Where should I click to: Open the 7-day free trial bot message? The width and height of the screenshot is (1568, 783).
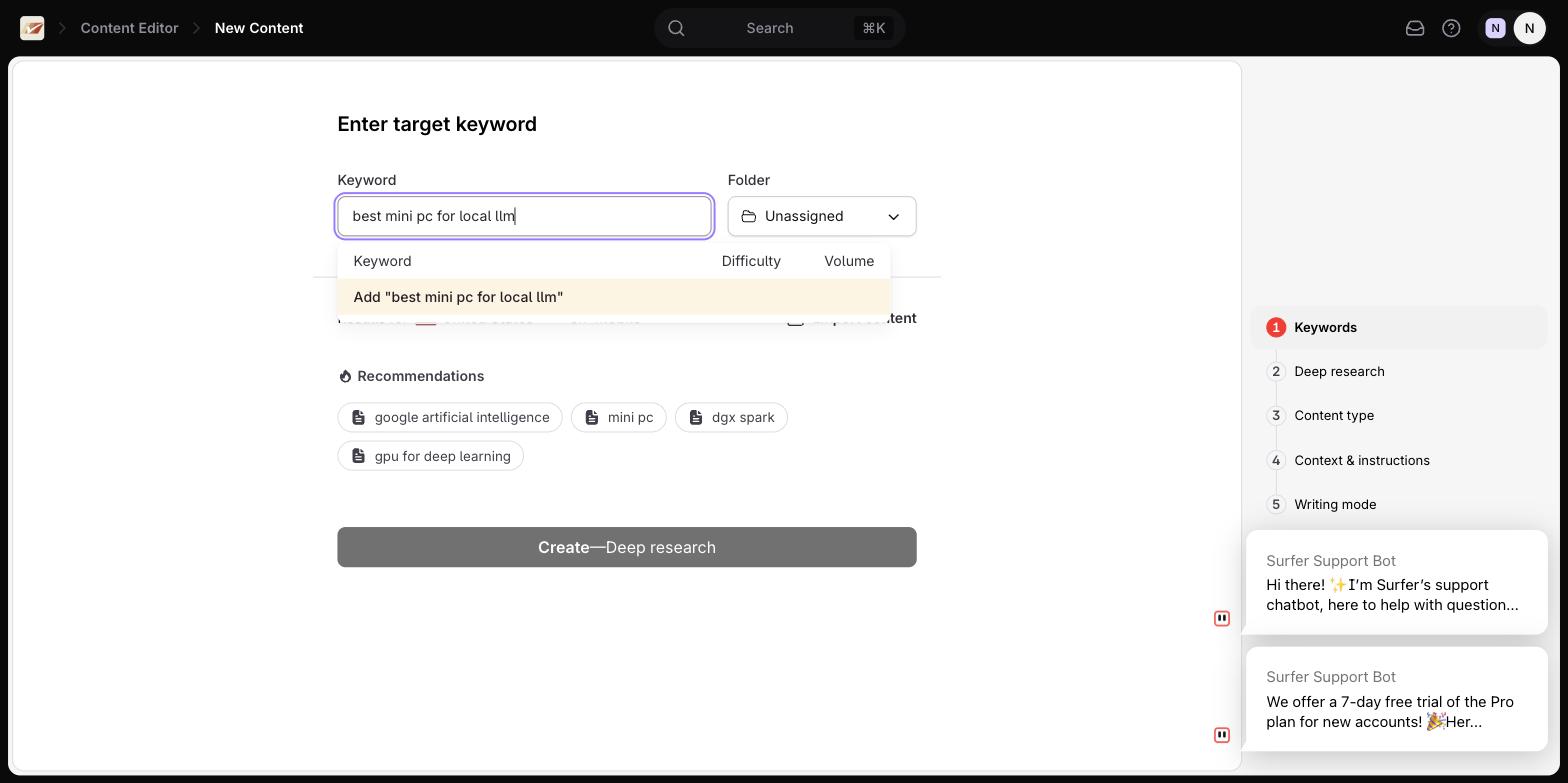pos(1397,699)
